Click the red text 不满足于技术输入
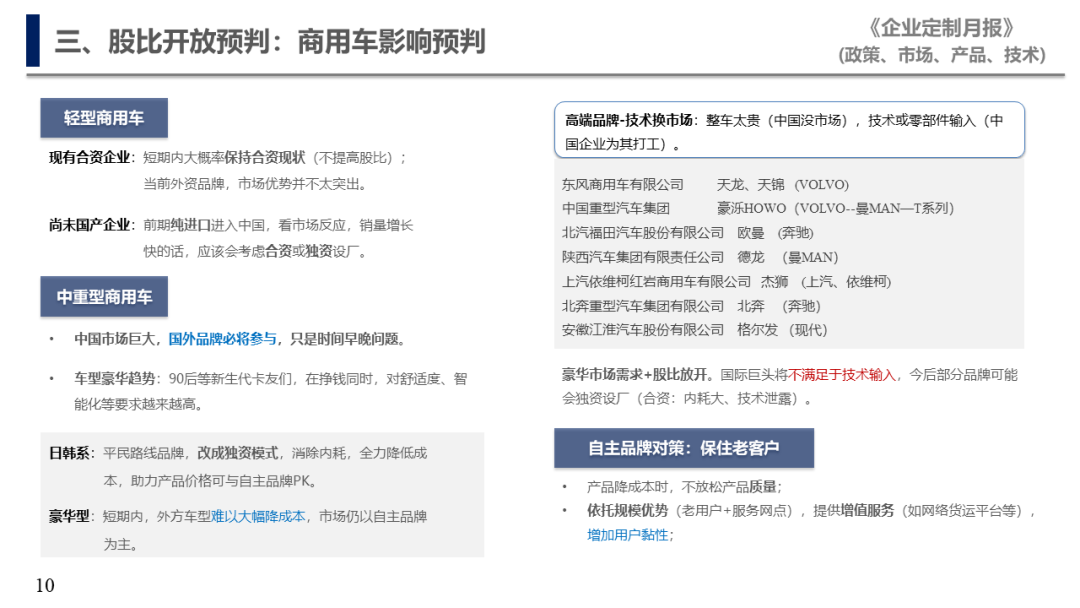 point(842,375)
